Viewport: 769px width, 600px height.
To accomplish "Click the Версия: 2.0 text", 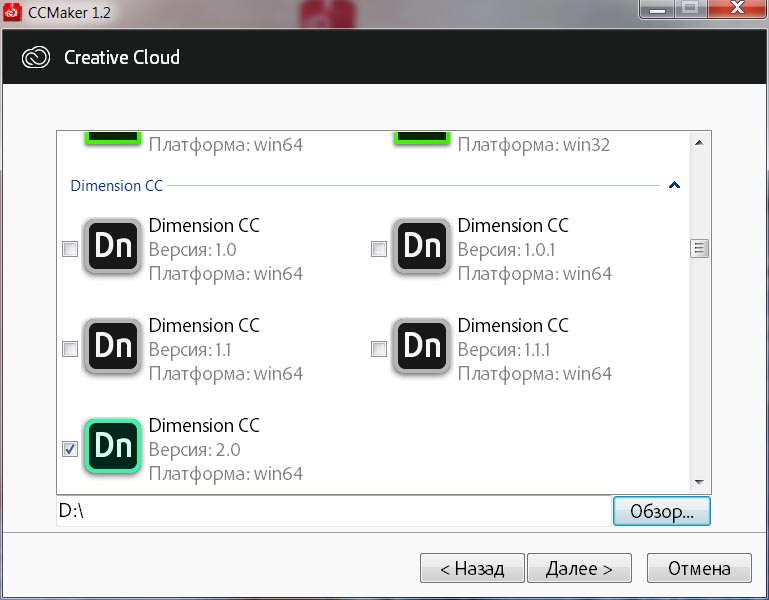I will coord(194,449).
